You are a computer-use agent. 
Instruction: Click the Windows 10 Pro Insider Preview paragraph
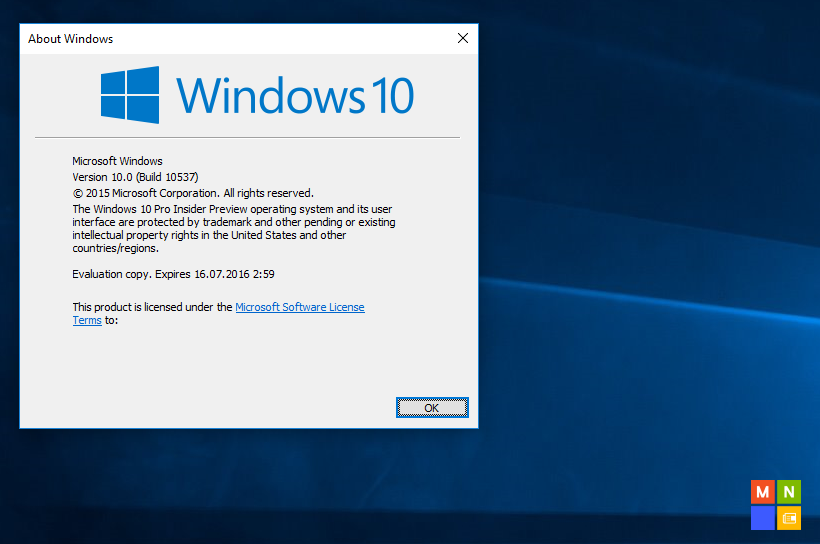coord(234,229)
